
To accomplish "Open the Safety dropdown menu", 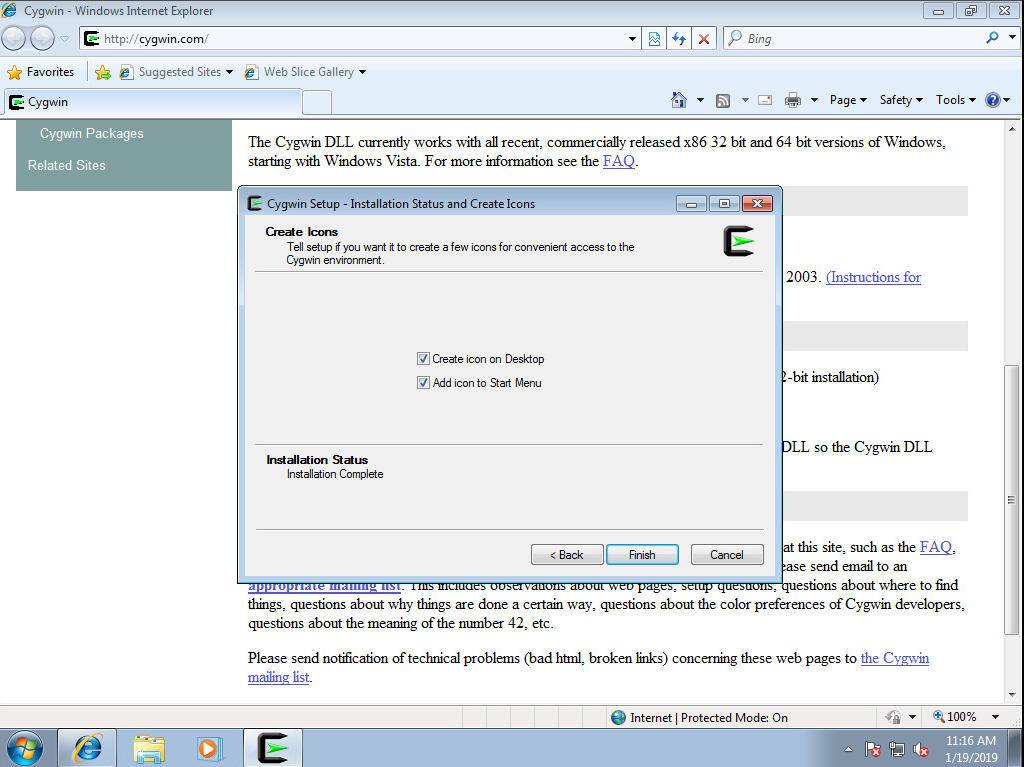I will tap(901, 100).
